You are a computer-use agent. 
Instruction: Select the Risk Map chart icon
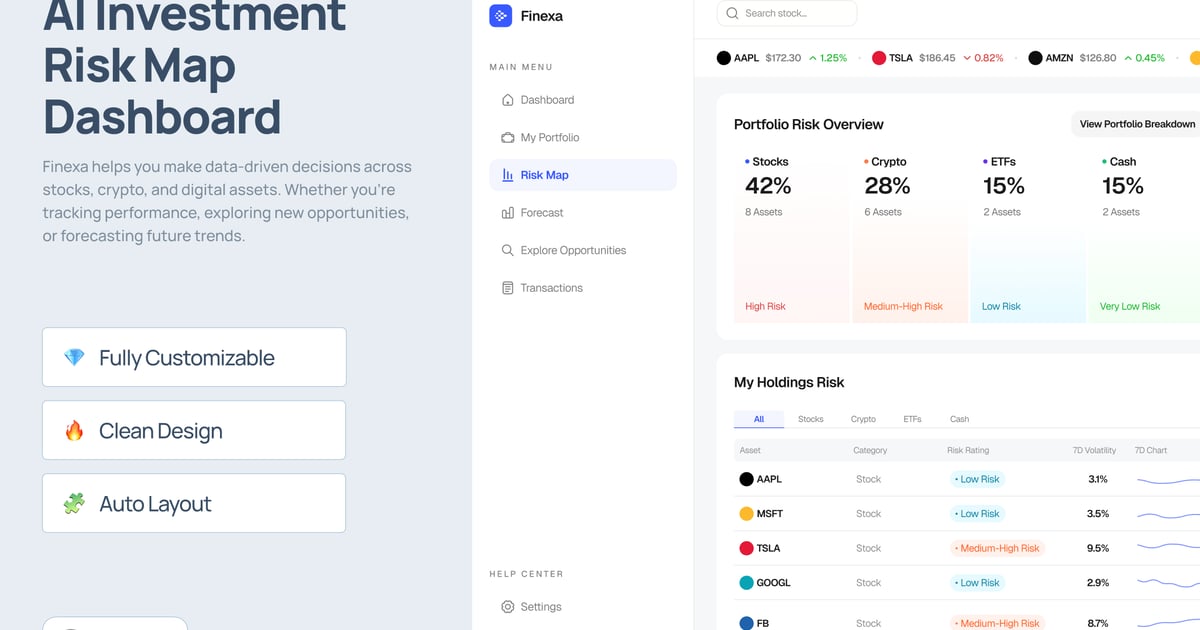coord(508,175)
